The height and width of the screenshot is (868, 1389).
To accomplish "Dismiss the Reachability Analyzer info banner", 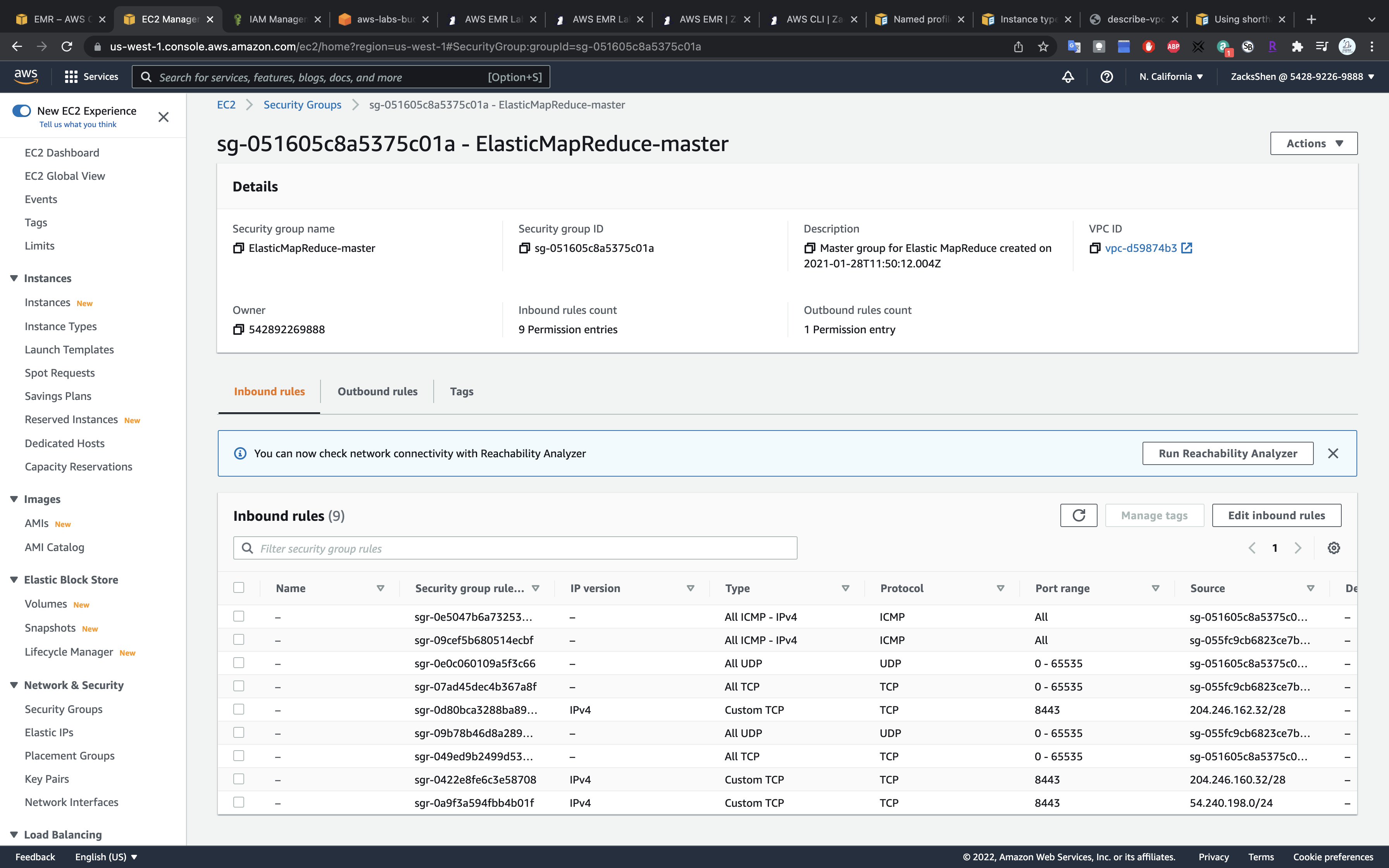I will point(1333,453).
